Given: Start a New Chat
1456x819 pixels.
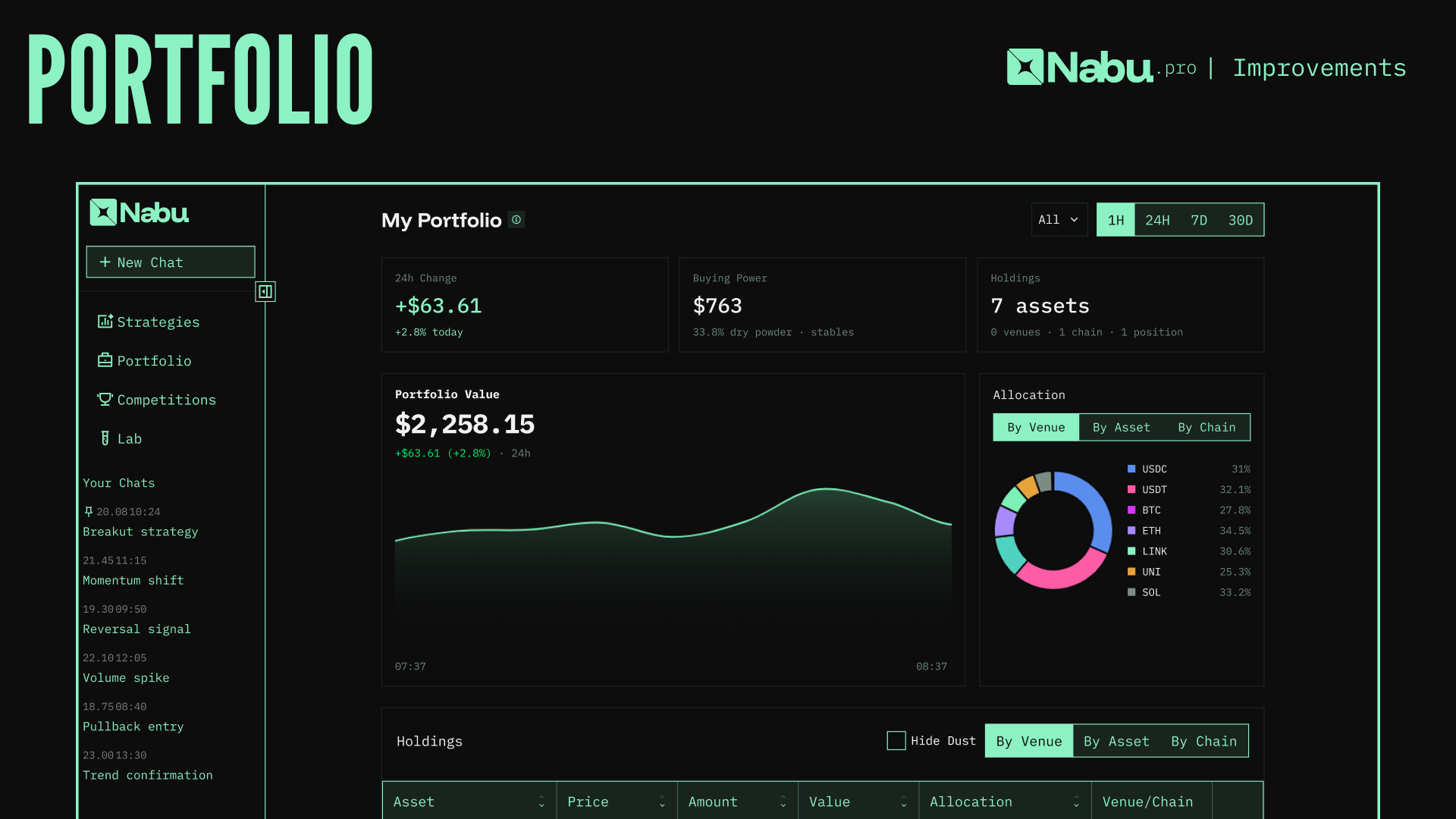Looking at the screenshot, I should click(x=171, y=262).
